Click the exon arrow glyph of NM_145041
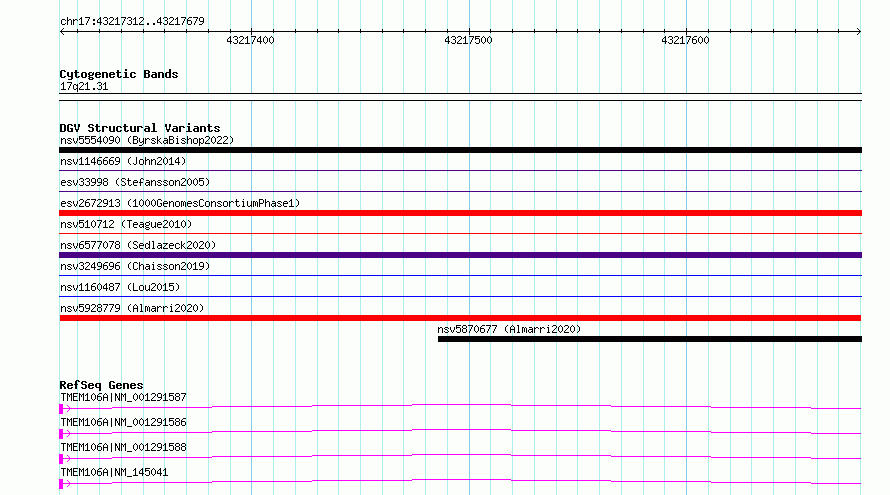This screenshot has height=495, width=890. coord(65,484)
